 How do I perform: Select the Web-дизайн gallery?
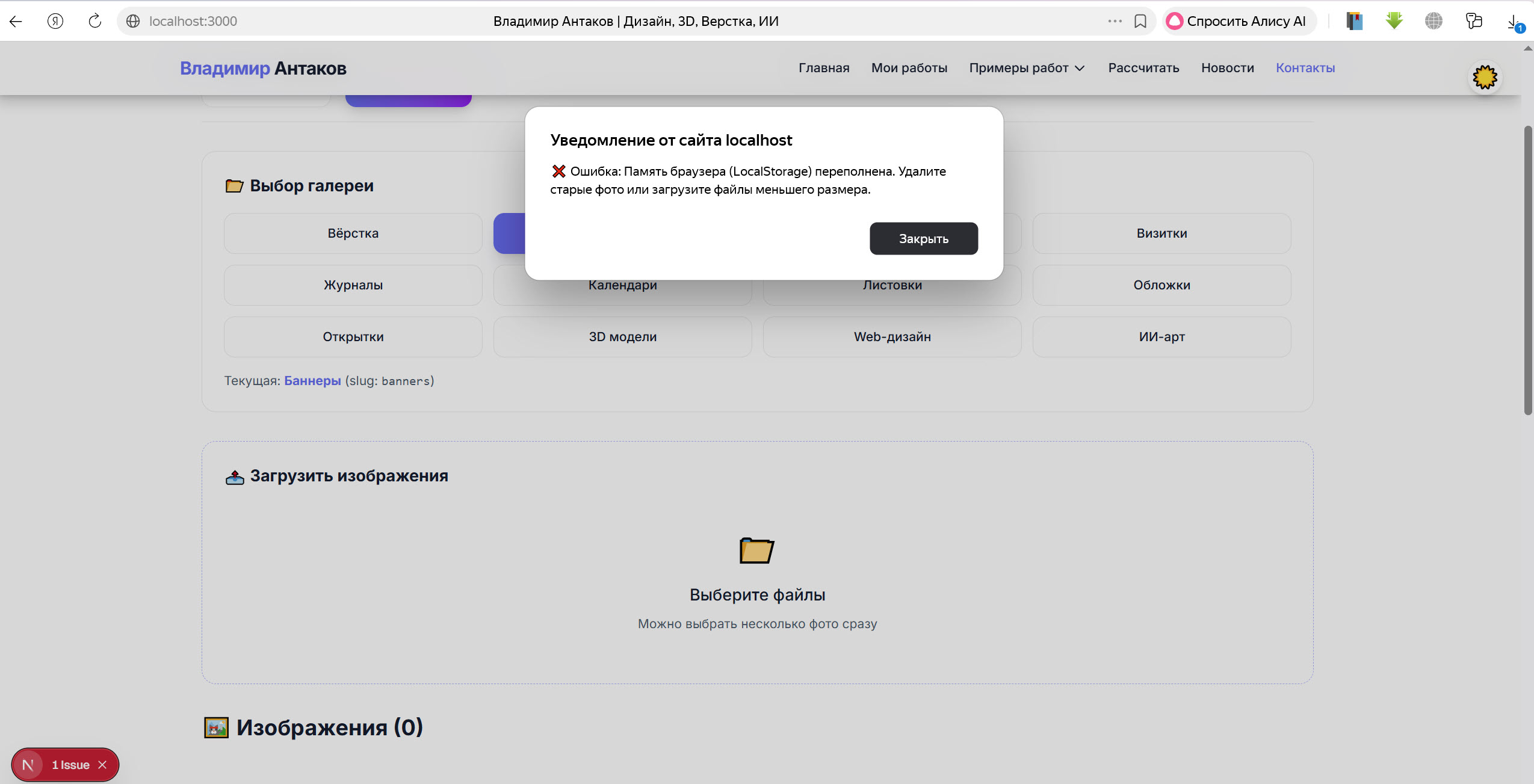click(892, 337)
